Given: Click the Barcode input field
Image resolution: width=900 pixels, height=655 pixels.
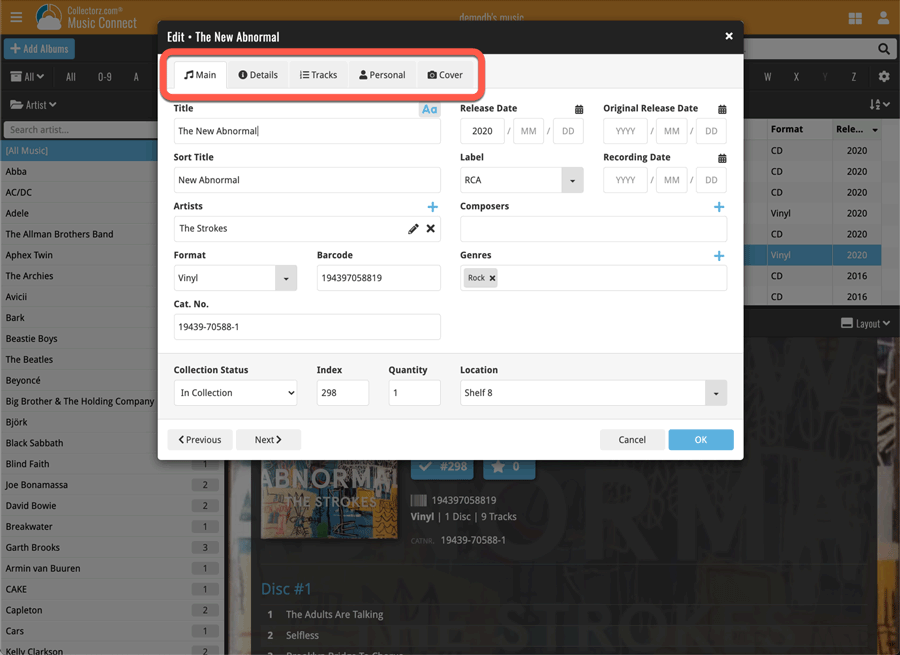Looking at the screenshot, I should click(x=379, y=278).
